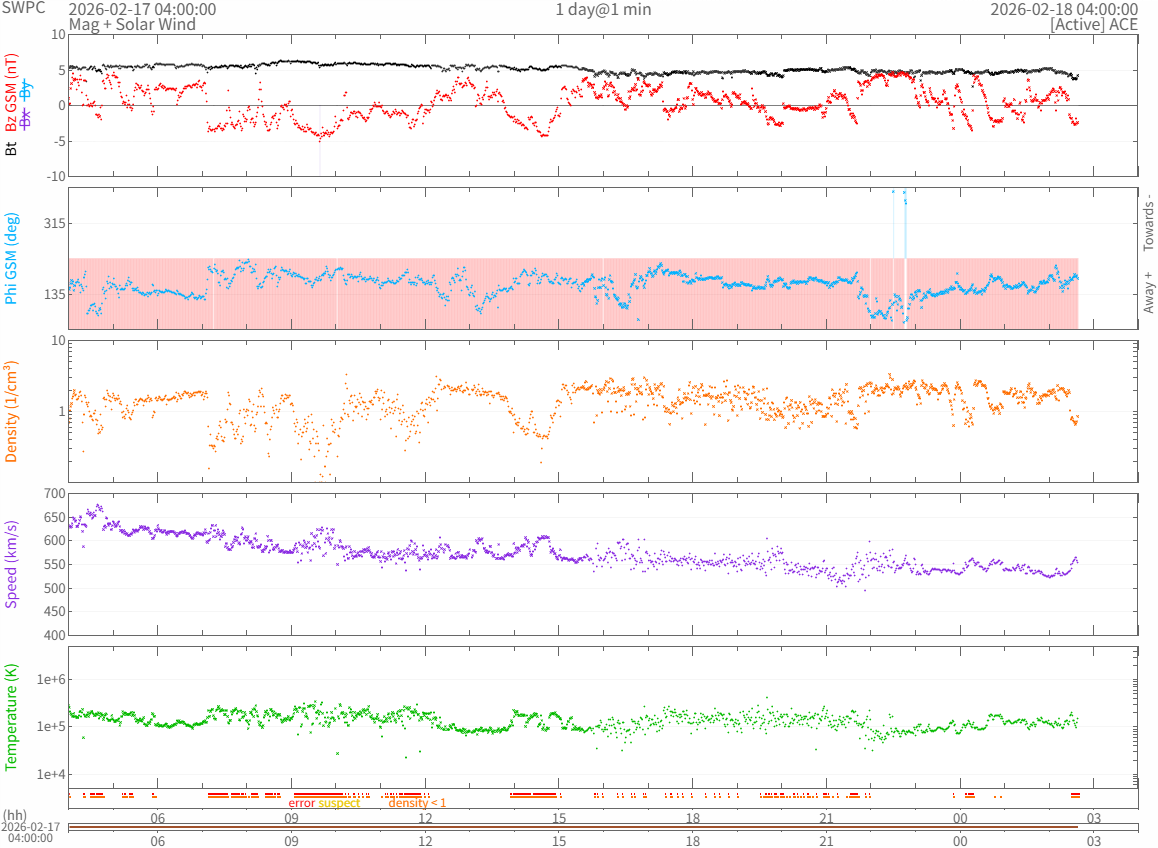Click the Phi GSM (deg) axis label
Image resolution: width=1158 pixels, height=848 pixels.
tap(12, 259)
